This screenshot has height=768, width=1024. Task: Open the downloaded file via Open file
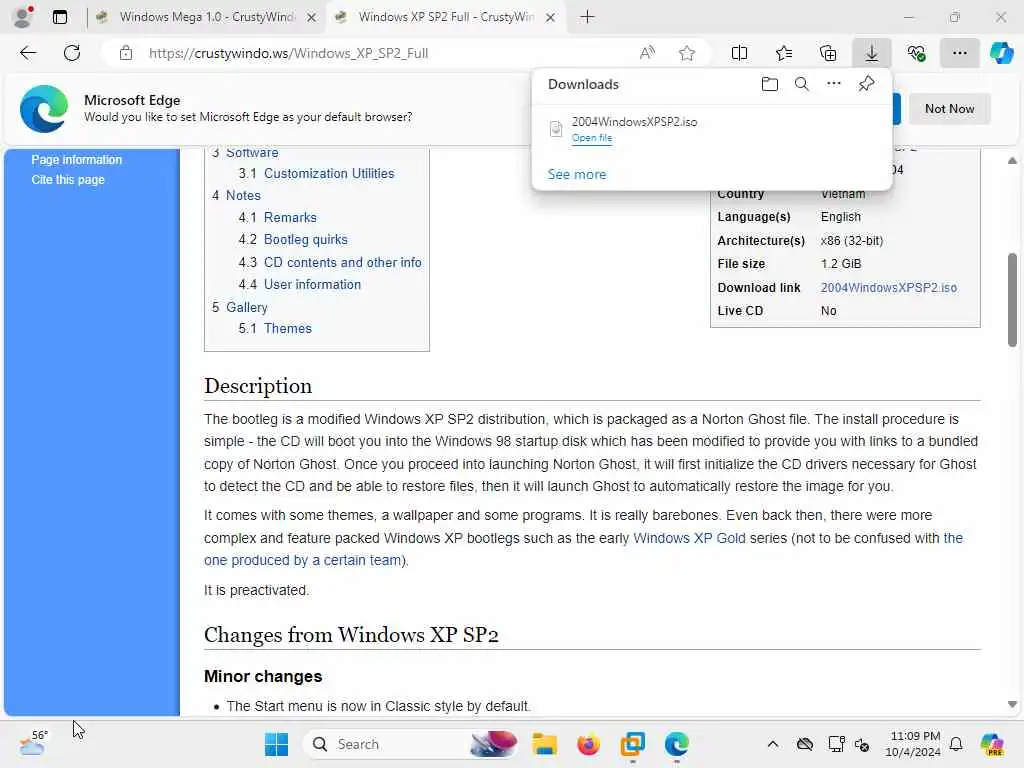click(592, 138)
